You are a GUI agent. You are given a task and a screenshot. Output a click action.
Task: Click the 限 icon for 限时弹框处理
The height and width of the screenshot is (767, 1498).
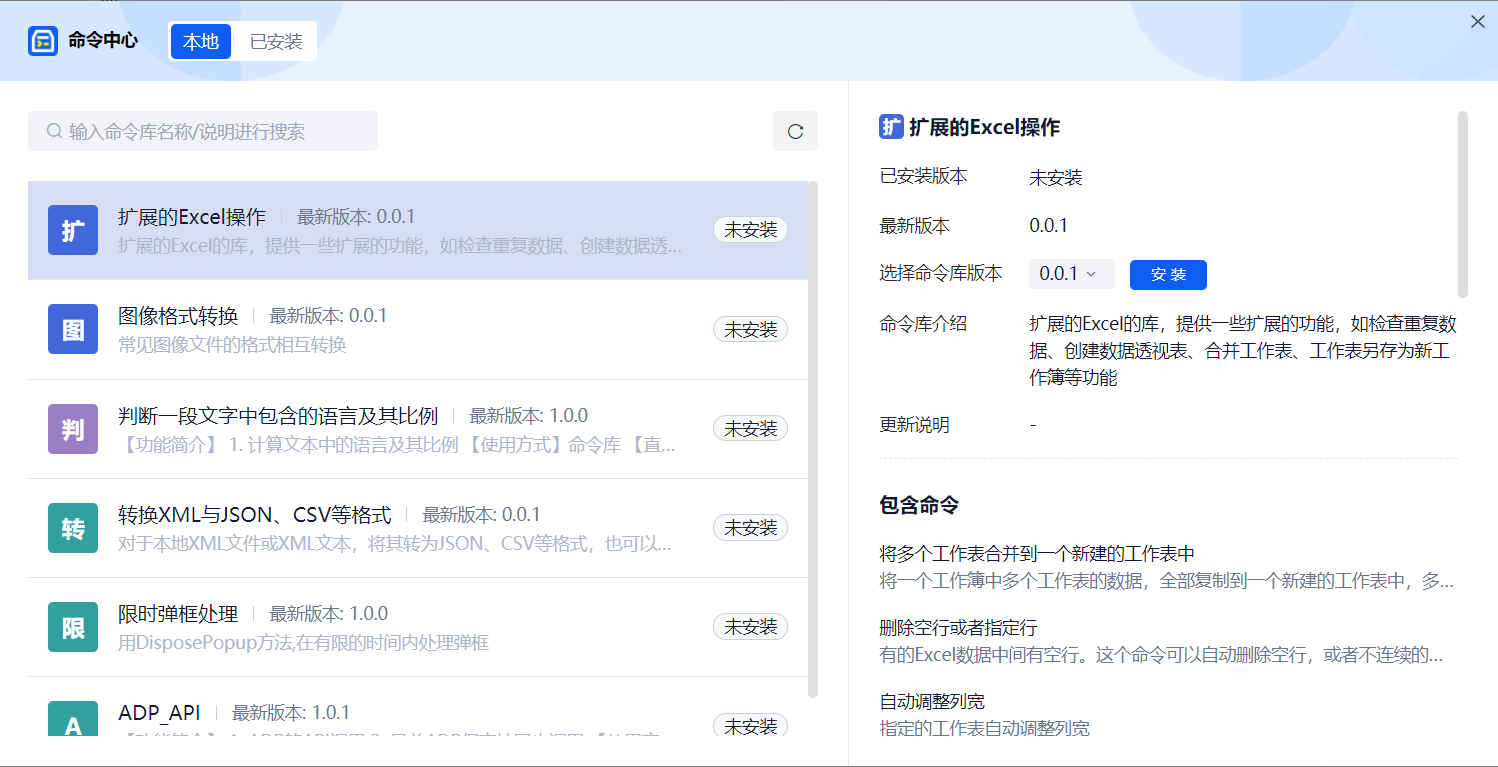click(73, 627)
